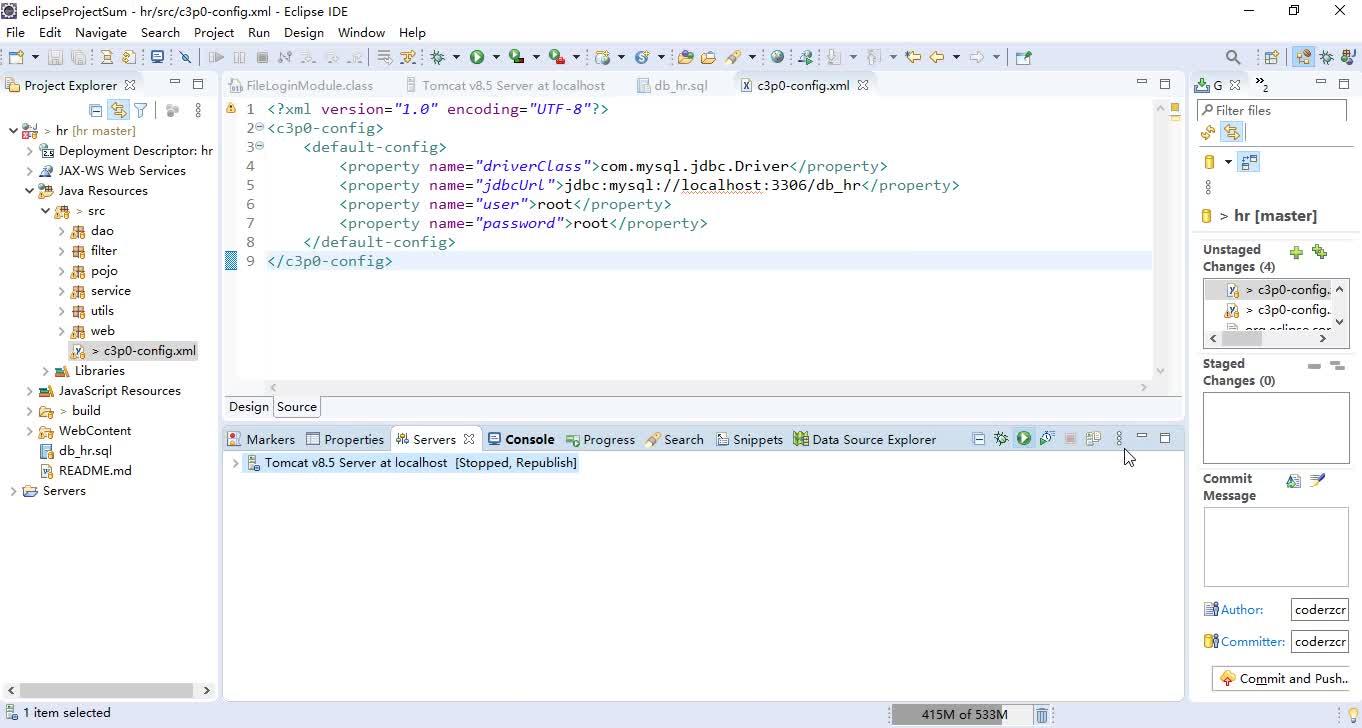Click the green Run toolbar button
This screenshot has width=1362, height=728.
click(477, 57)
